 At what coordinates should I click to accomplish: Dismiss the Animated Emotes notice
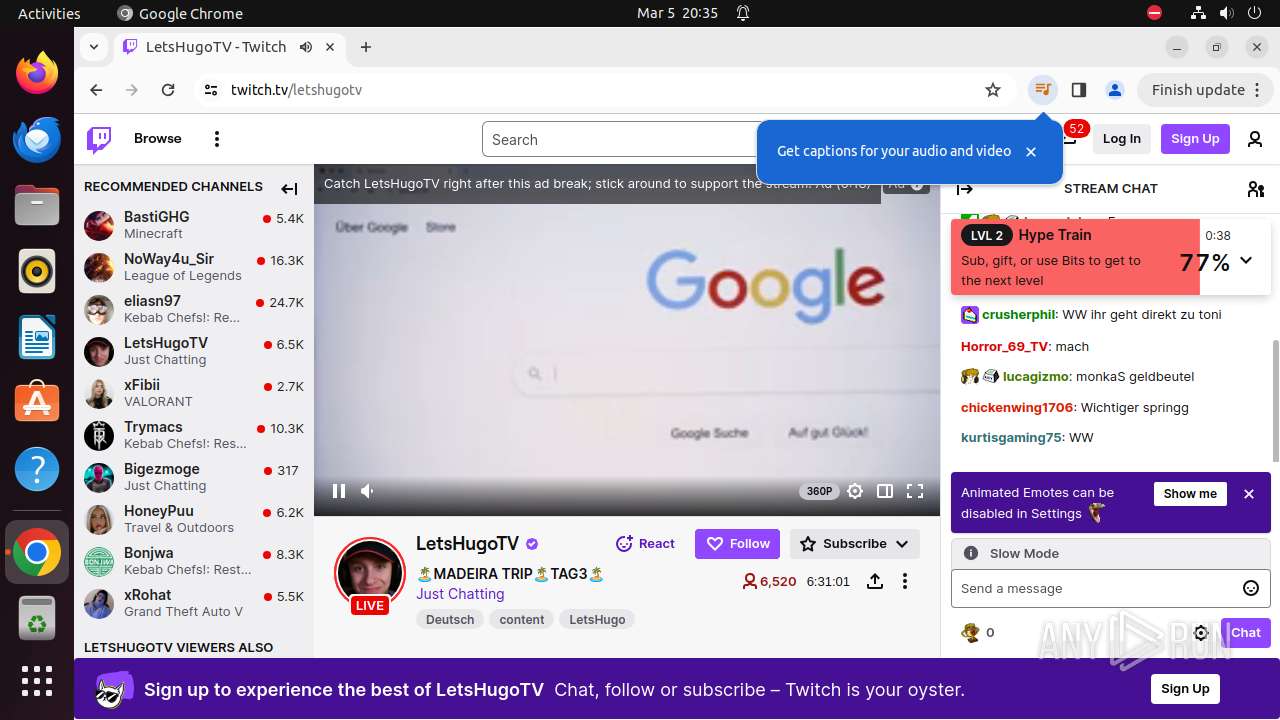[1249, 494]
